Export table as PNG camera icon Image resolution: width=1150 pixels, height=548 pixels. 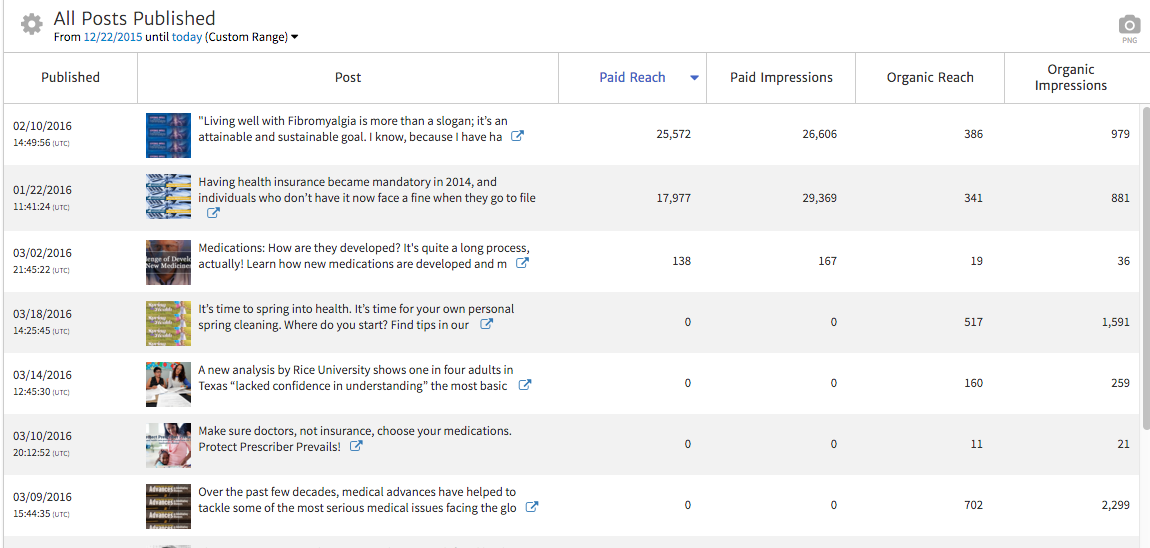1129,25
